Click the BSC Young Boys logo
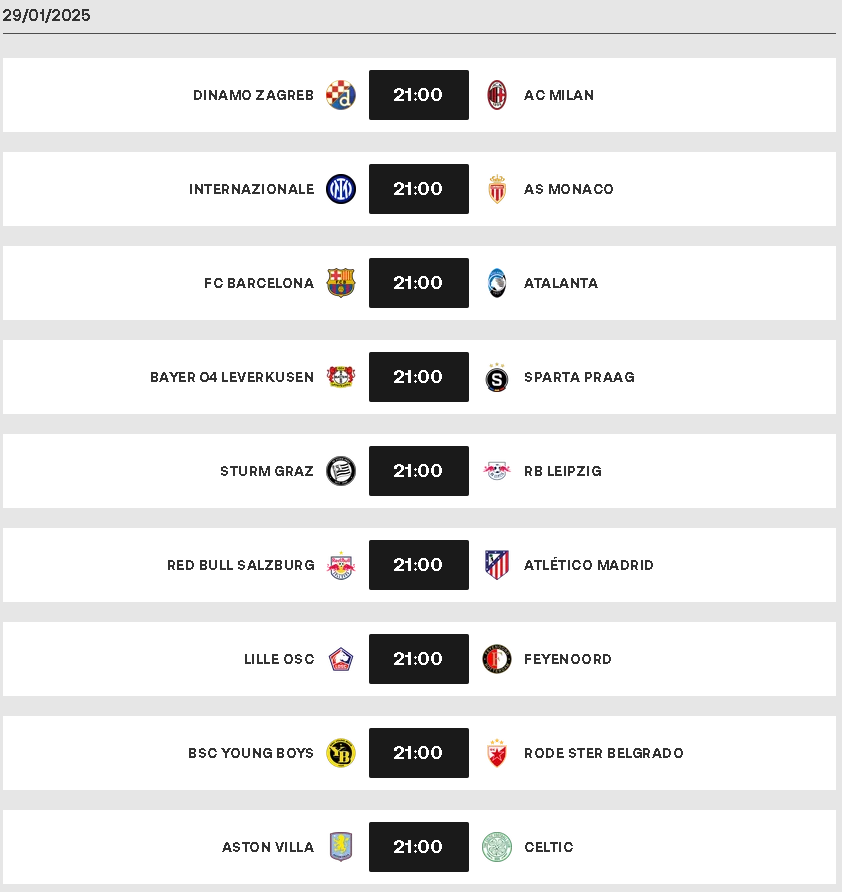 [341, 753]
